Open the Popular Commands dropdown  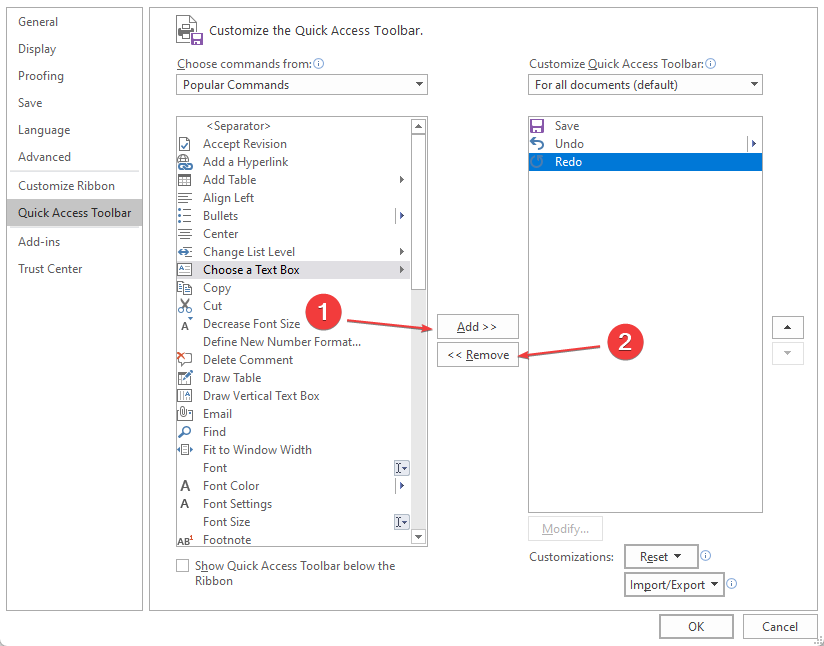tap(302, 85)
